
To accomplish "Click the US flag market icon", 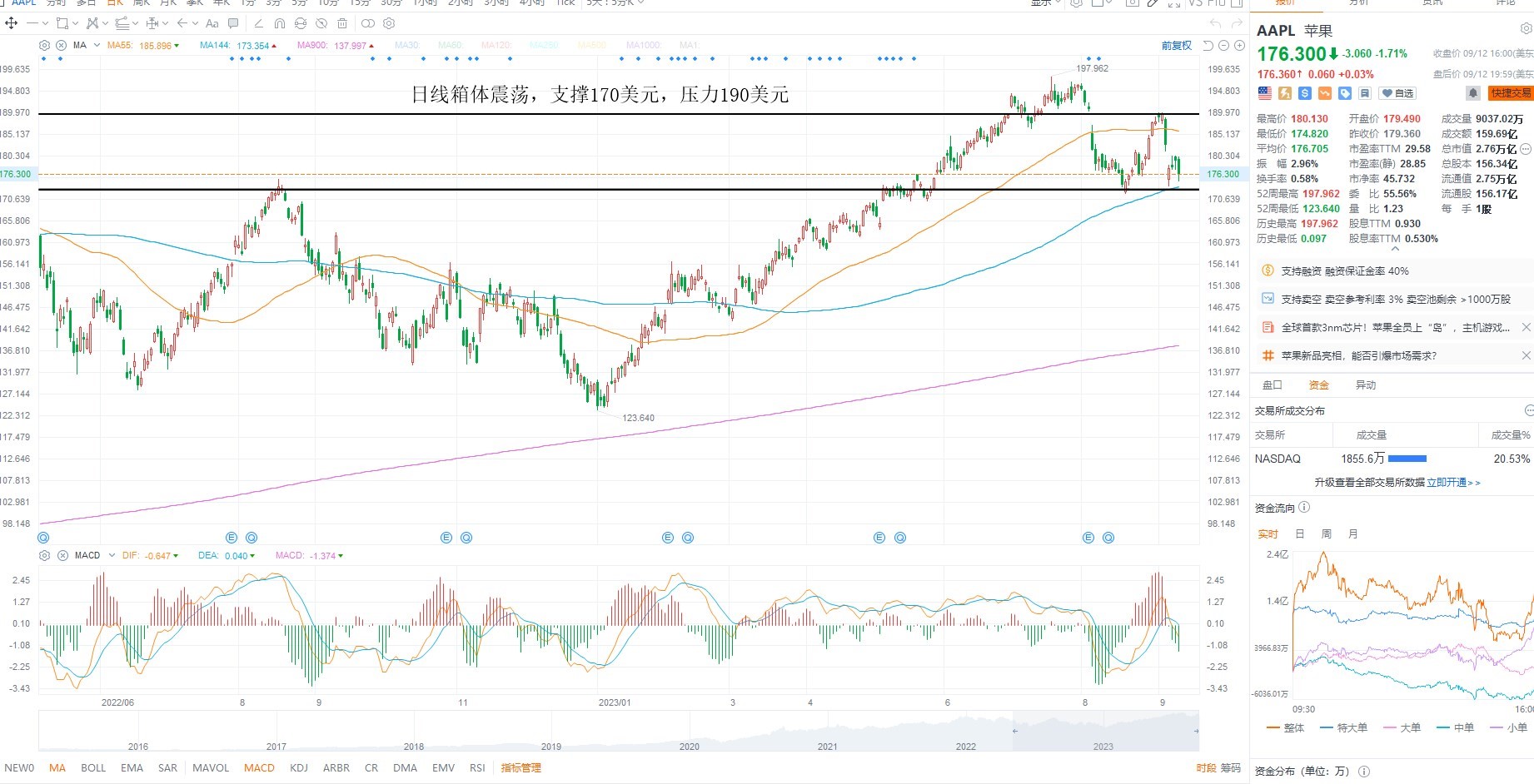I will [x=1265, y=93].
